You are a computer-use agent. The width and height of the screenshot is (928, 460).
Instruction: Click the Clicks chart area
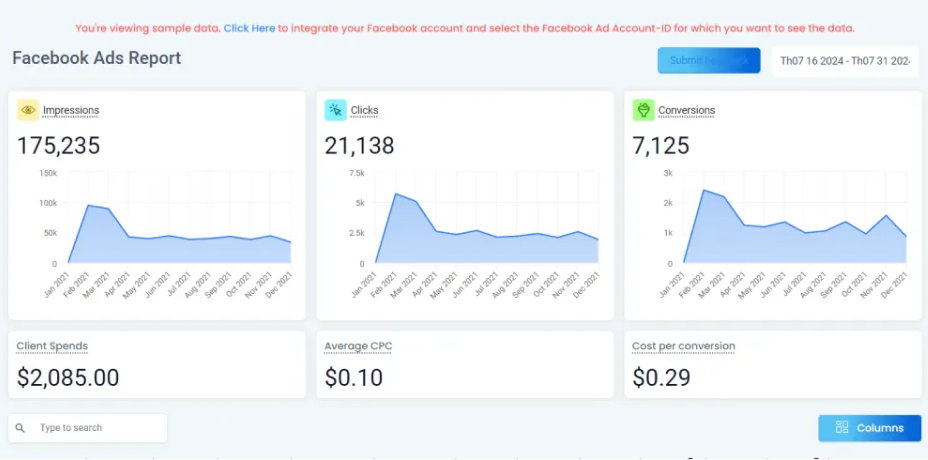tap(487, 218)
